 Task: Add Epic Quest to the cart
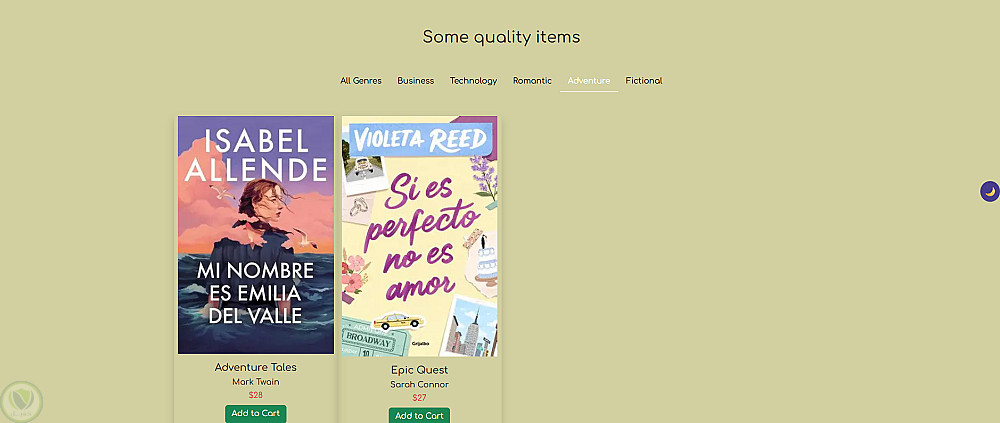pos(419,415)
